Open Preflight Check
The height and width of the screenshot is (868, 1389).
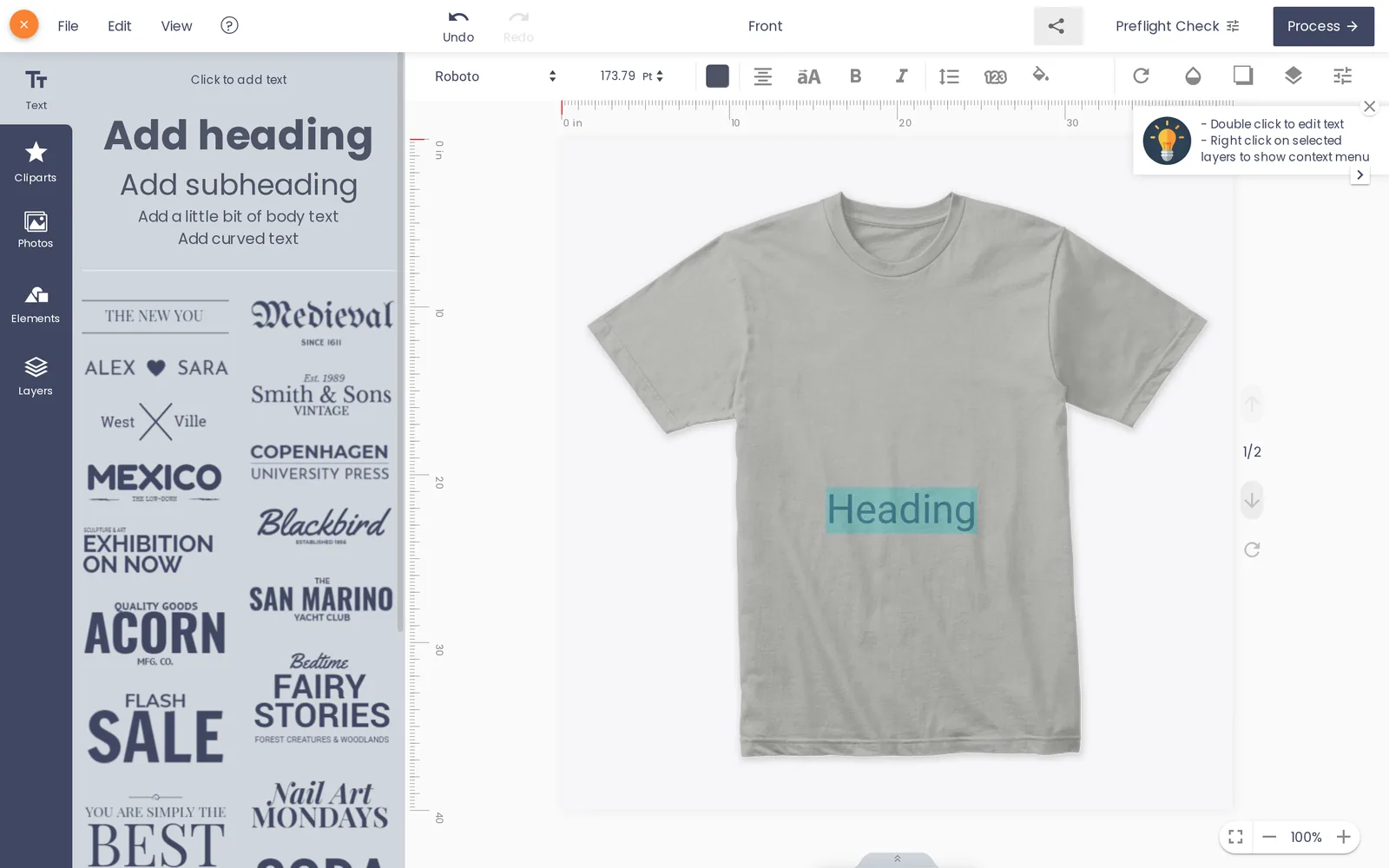[1177, 26]
